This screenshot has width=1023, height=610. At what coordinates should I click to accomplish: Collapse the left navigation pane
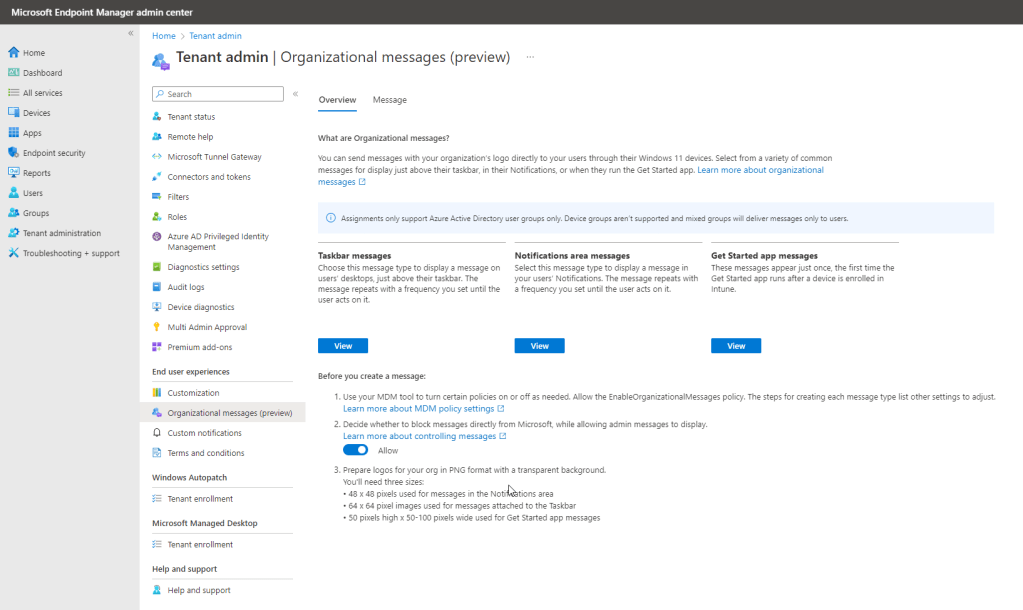click(131, 31)
